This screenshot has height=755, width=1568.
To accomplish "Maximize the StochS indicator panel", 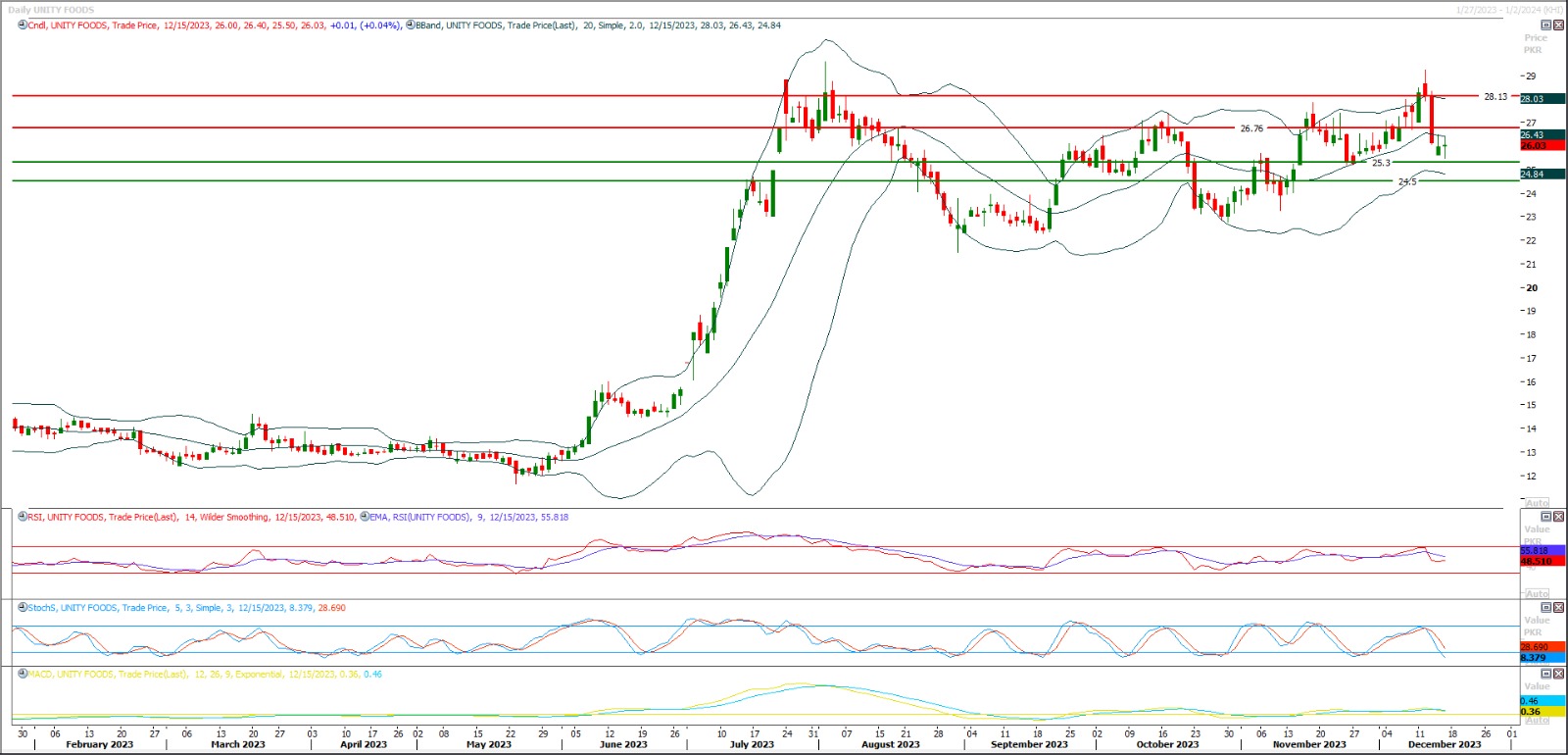I will (1546, 608).
